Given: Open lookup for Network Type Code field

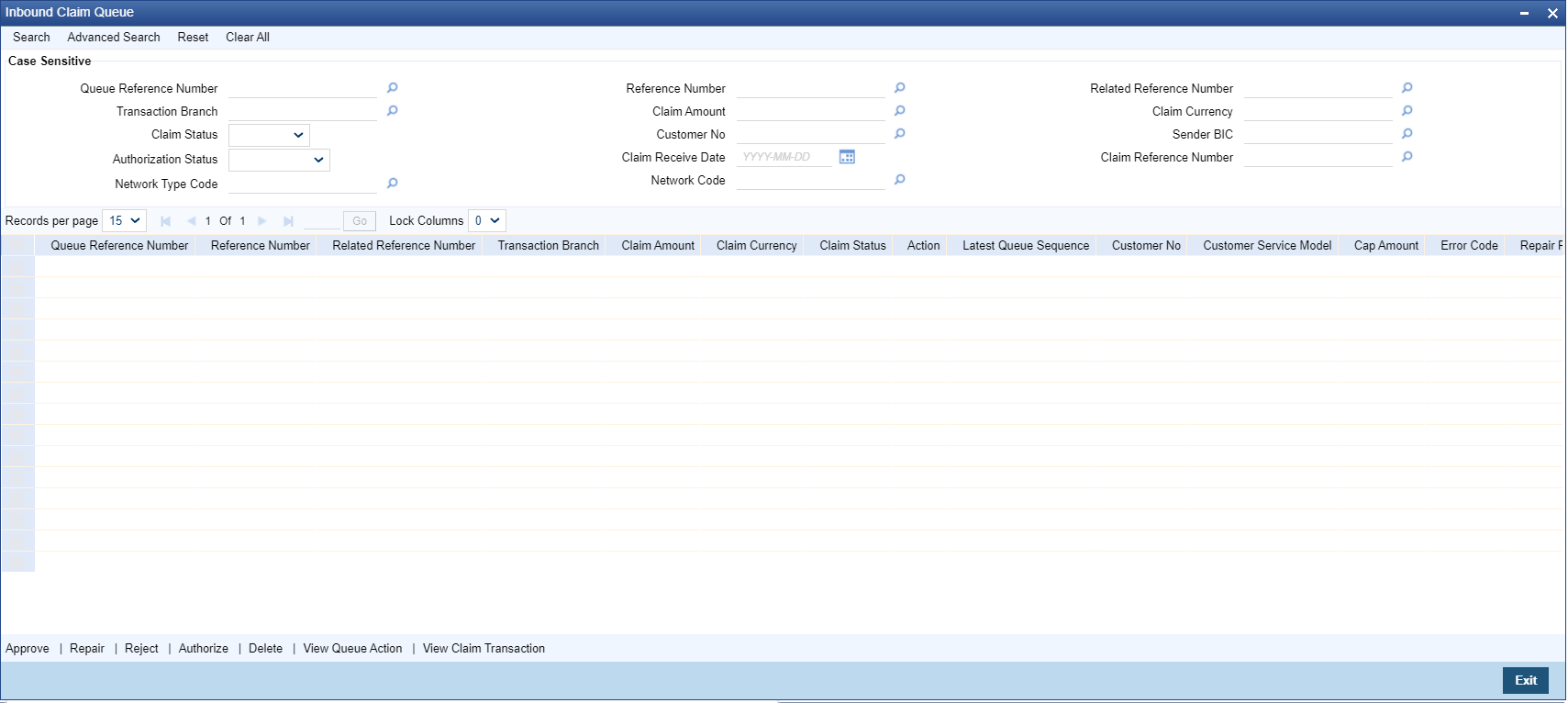Looking at the screenshot, I should point(392,184).
